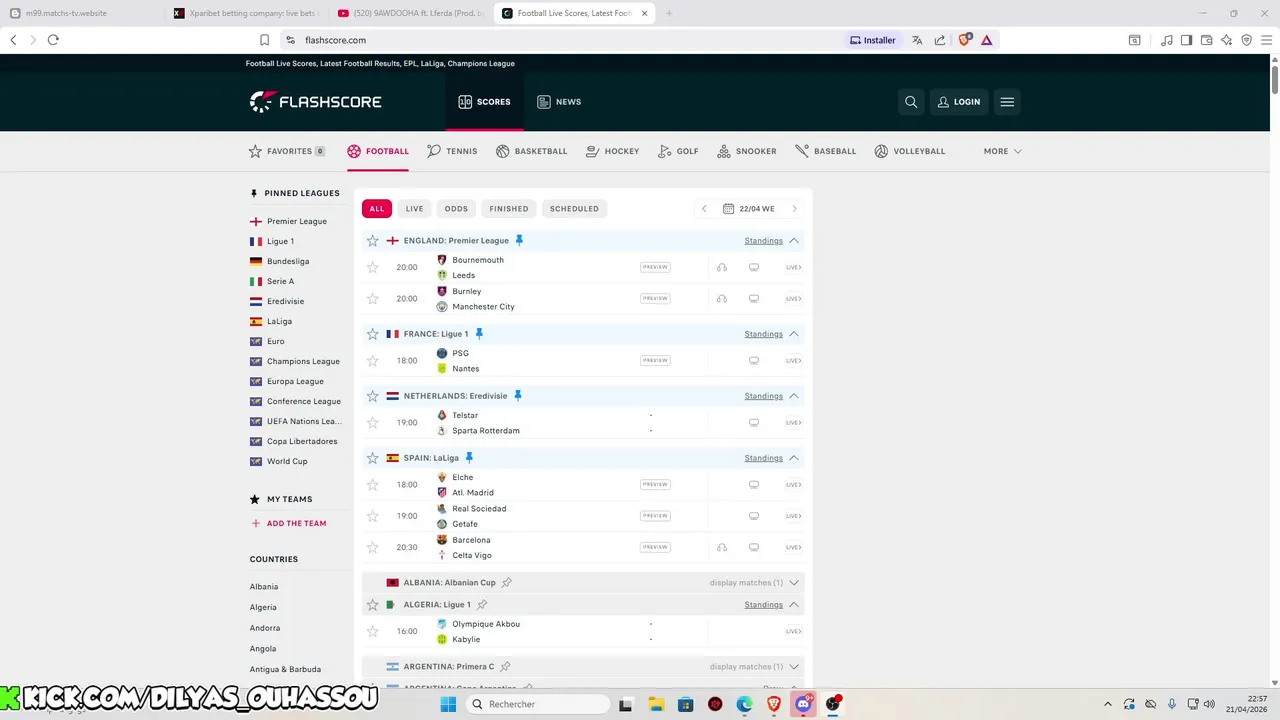
Task: Collapse the Netherlands Eredivisie section
Action: (x=794, y=396)
